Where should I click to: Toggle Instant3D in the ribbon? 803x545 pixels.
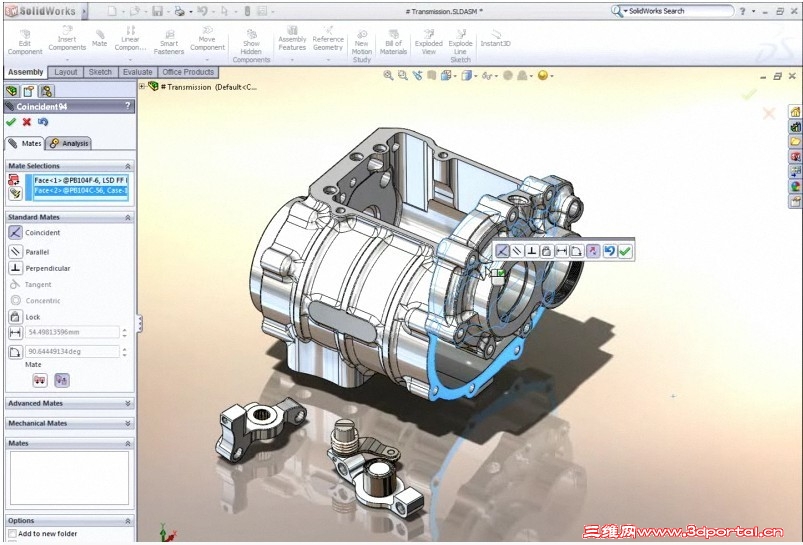pos(495,39)
